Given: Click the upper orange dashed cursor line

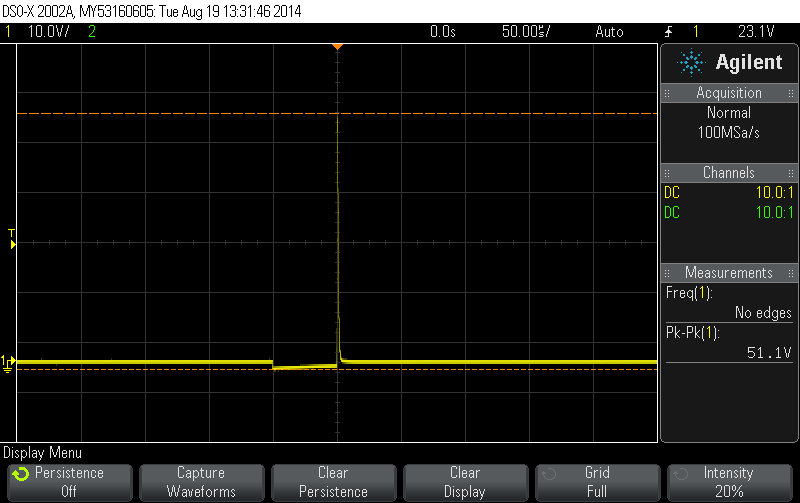Looking at the screenshot, I should (x=337, y=113).
